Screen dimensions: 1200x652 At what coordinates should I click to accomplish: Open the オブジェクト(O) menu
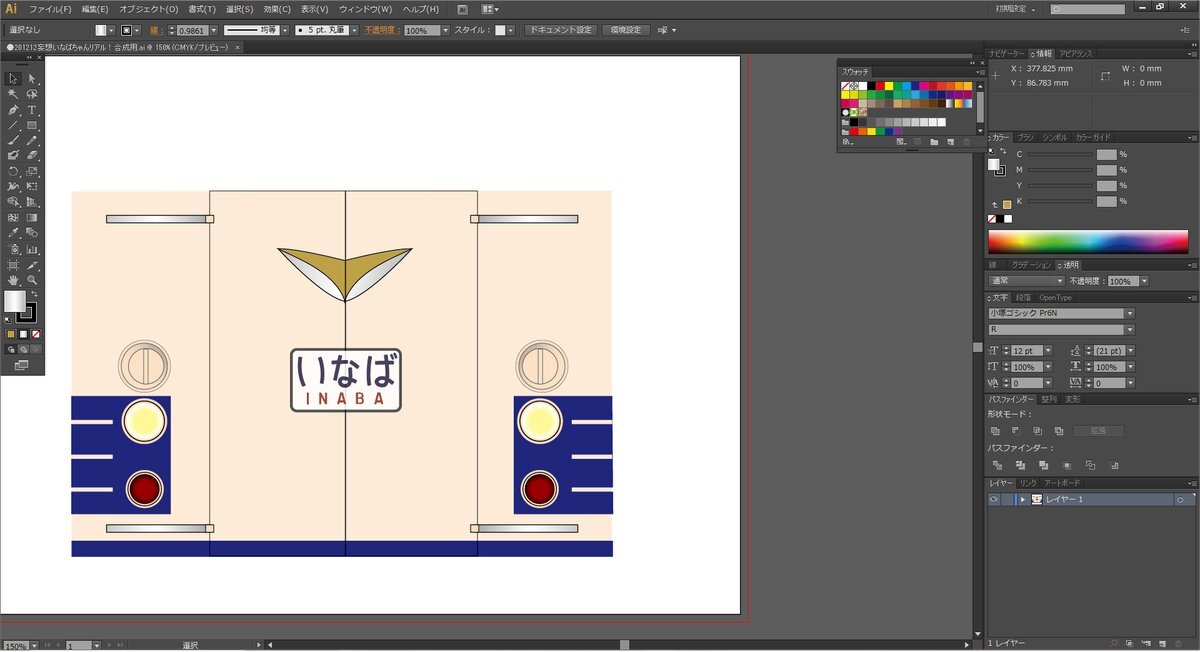[148, 9]
